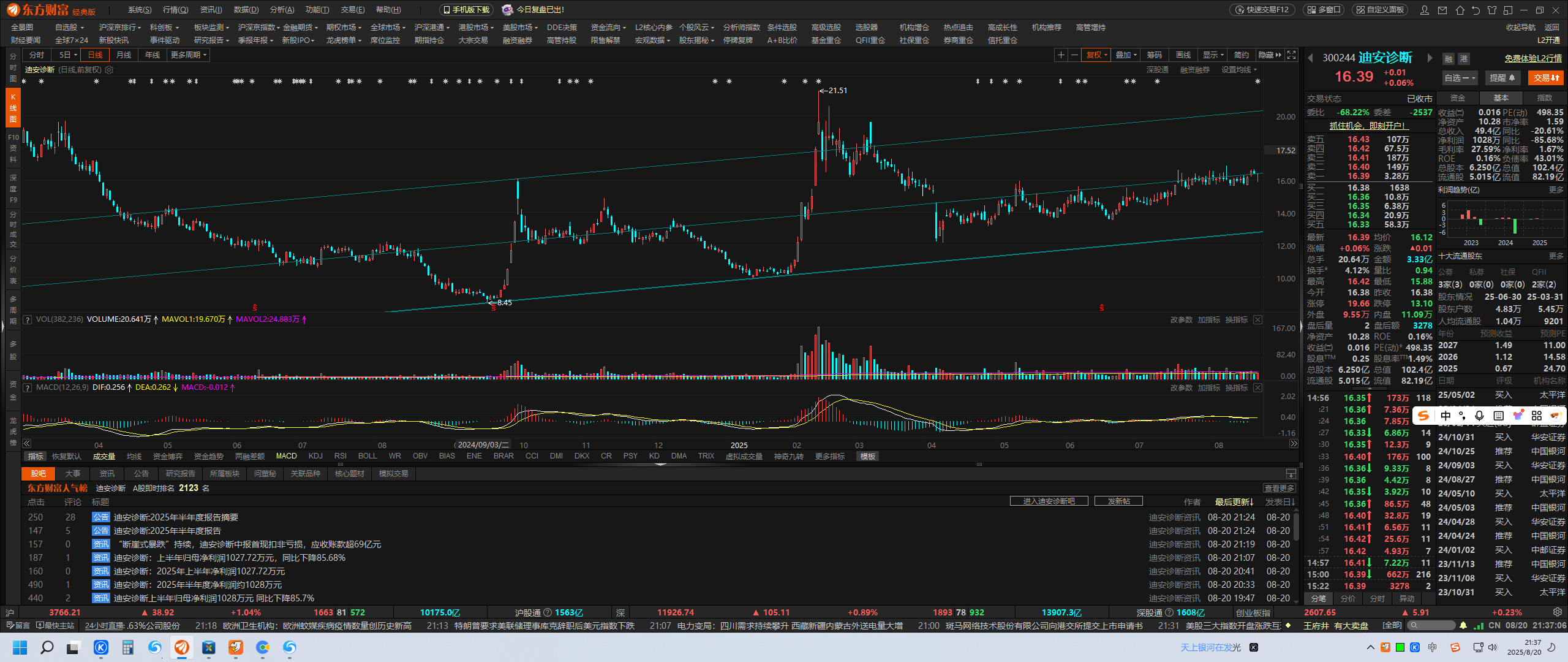The height and width of the screenshot is (662, 1568).
Task: Switch chart to 月线 period
Action: click(x=124, y=55)
